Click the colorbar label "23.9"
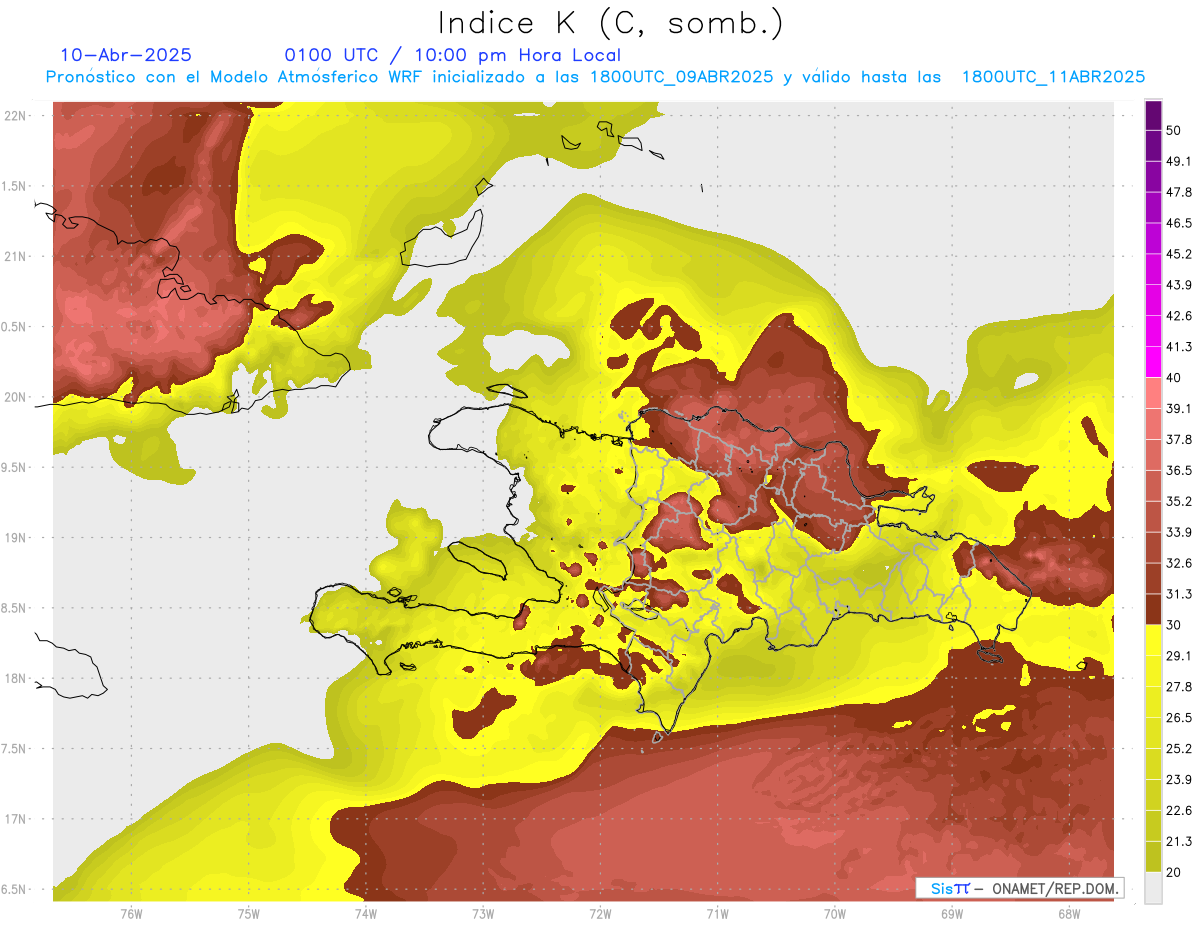 (1179, 780)
